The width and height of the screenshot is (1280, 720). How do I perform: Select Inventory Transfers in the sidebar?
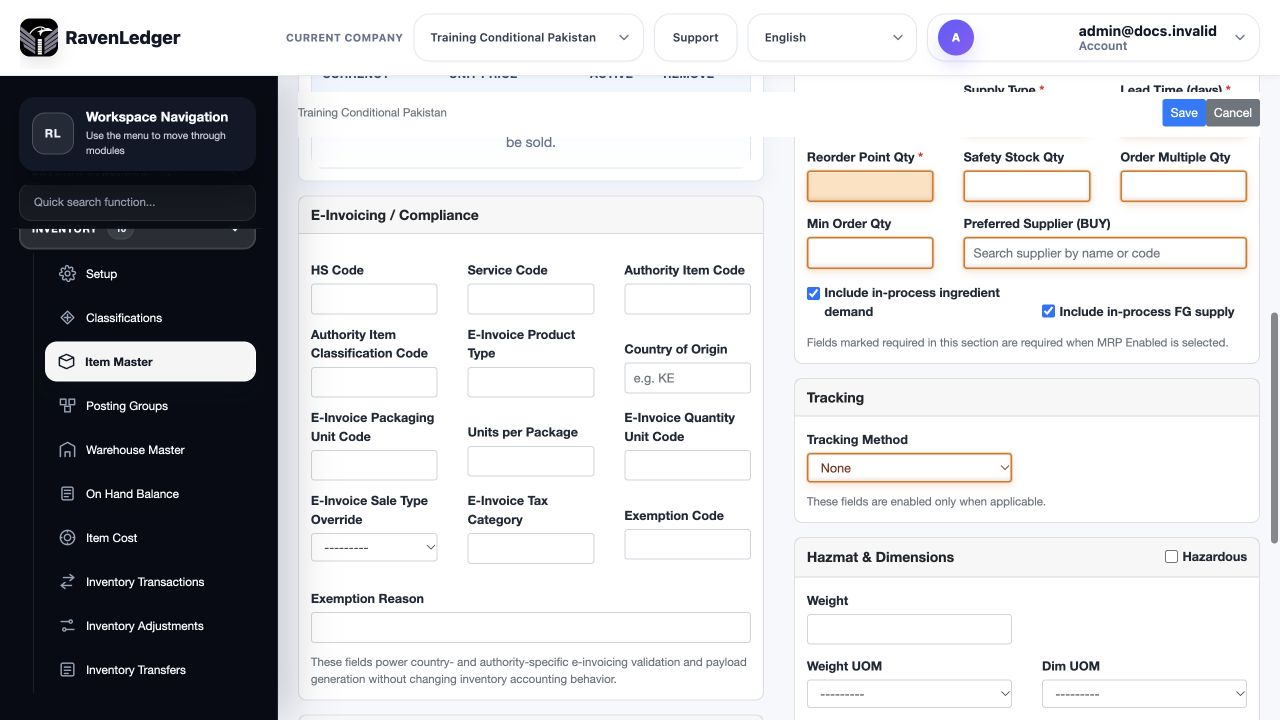tap(150, 670)
